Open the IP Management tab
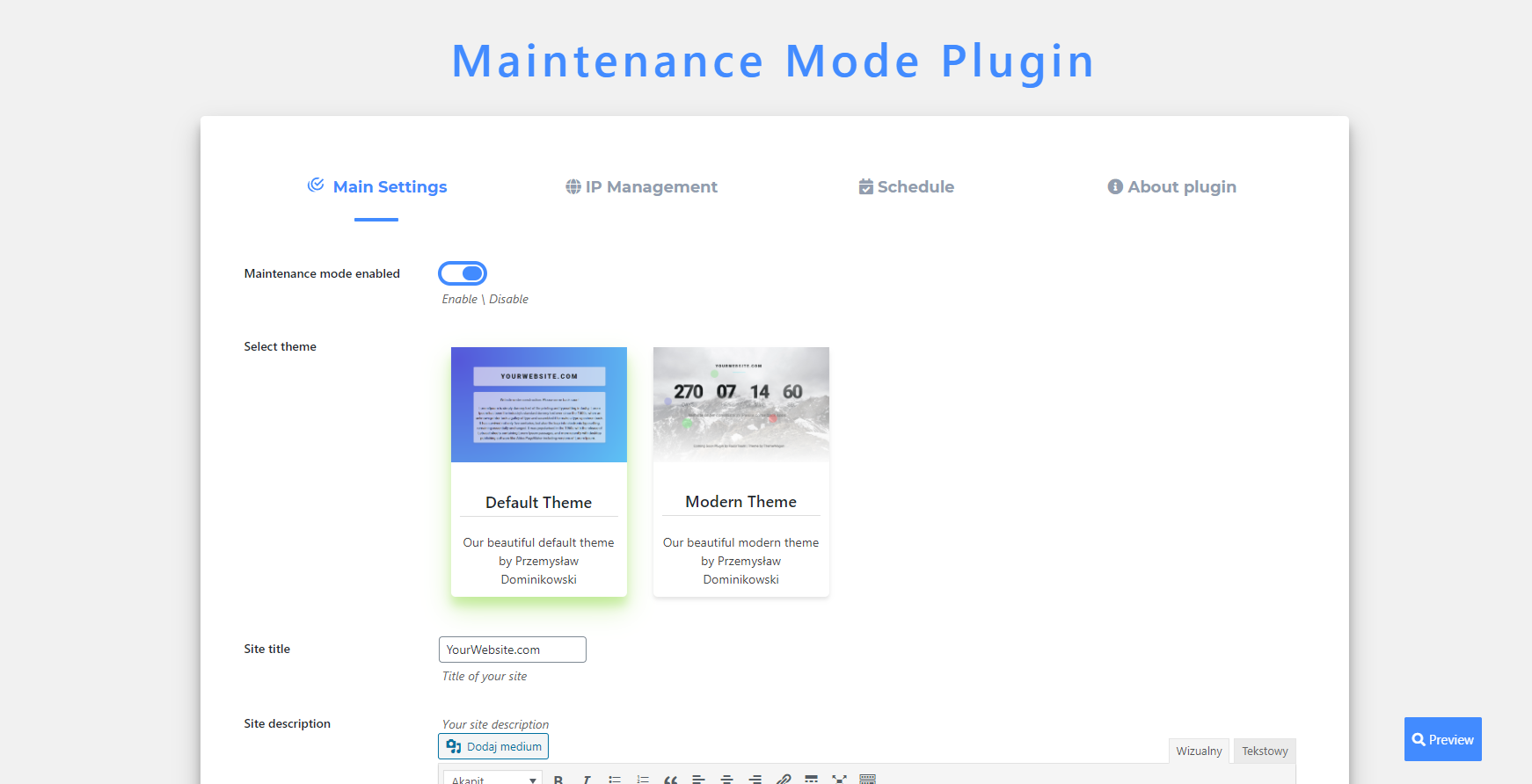The width and height of the screenshot is (1532, 784). [641, 186]
